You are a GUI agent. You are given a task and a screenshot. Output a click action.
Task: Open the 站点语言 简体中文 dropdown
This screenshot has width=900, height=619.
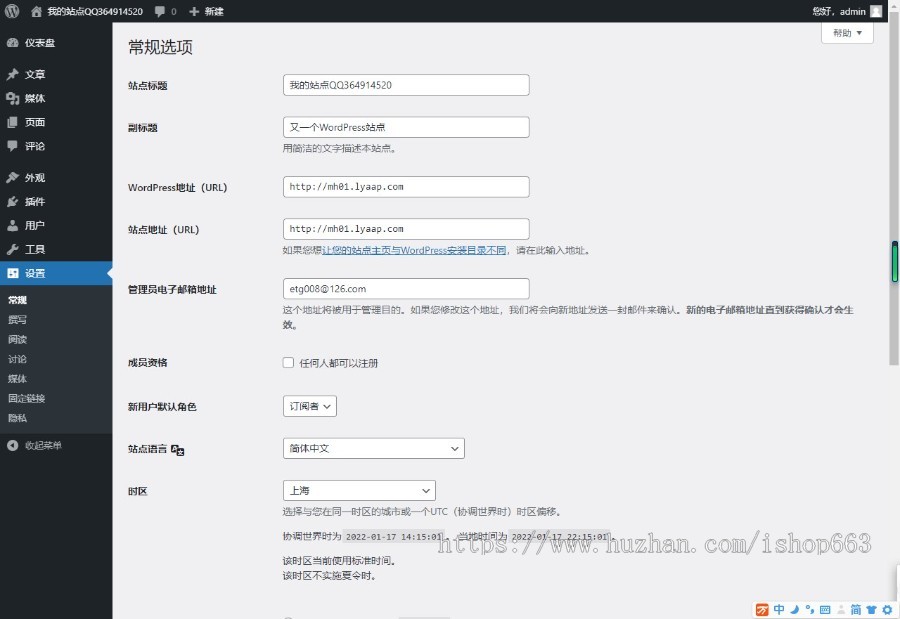point(374,448)
